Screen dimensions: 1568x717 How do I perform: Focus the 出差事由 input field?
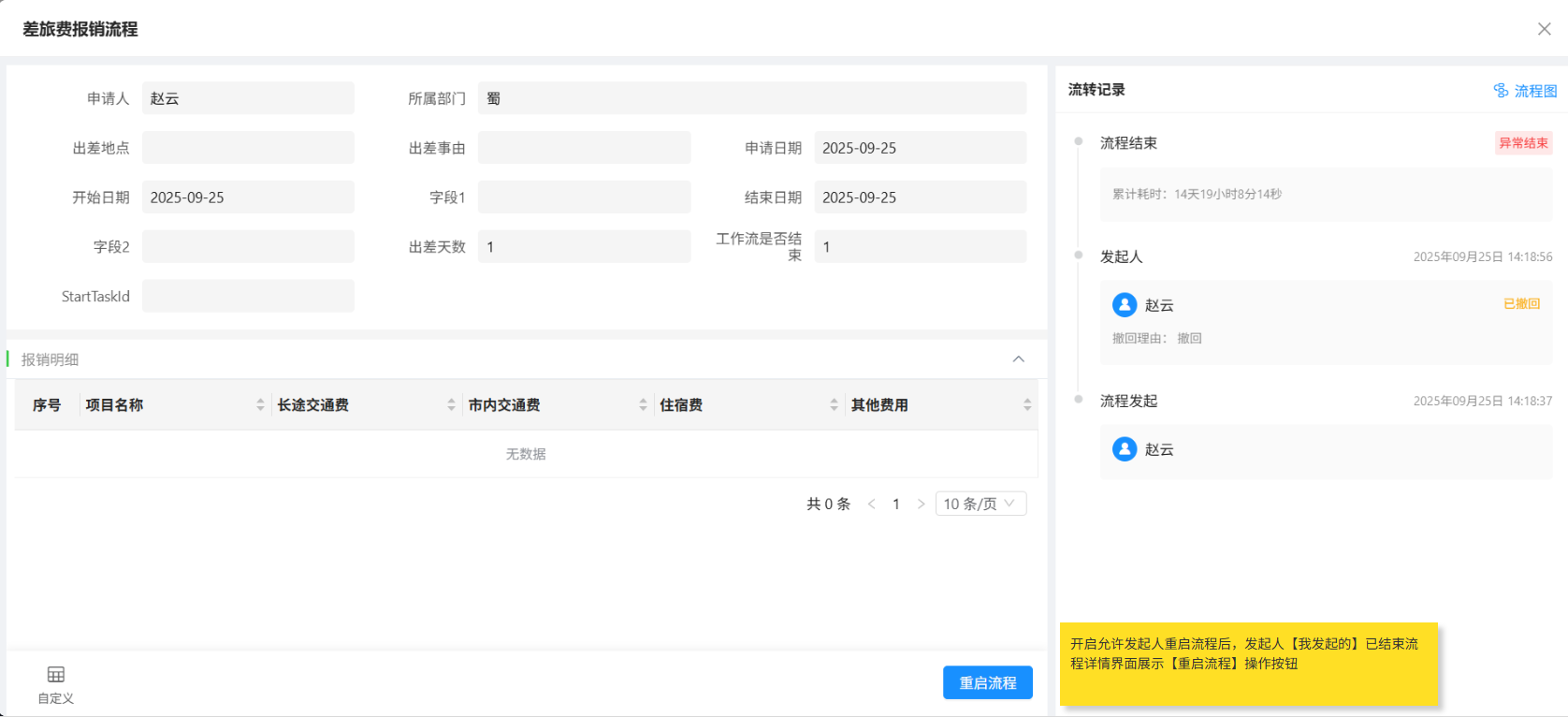coord(584,148)
